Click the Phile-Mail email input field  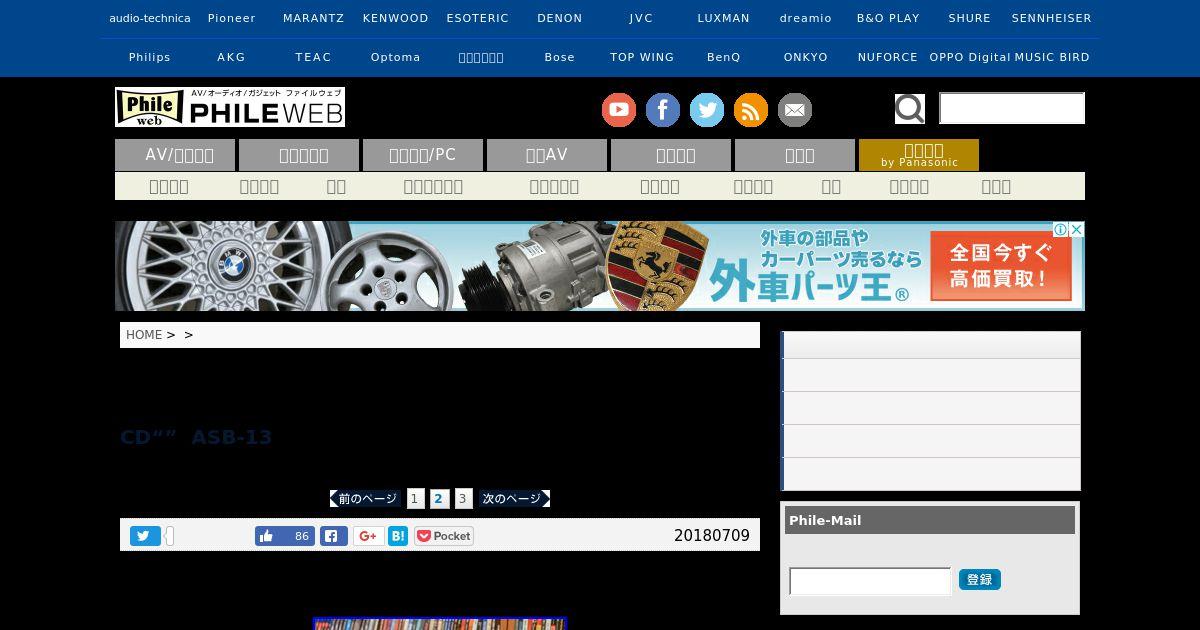pos(870,581)
